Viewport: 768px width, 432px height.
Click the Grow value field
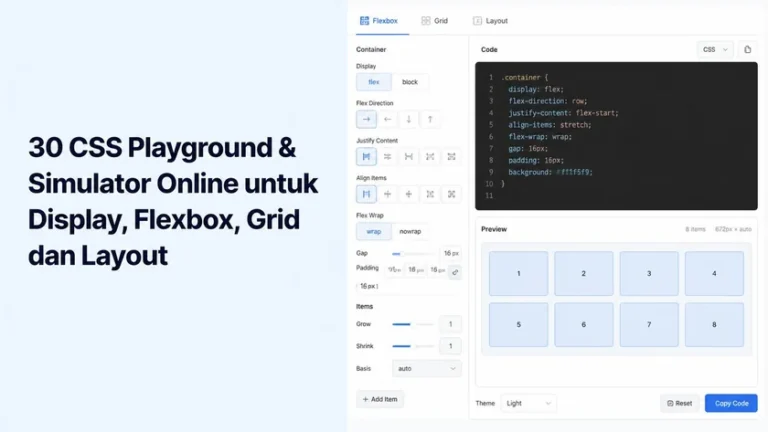point(451,324)
